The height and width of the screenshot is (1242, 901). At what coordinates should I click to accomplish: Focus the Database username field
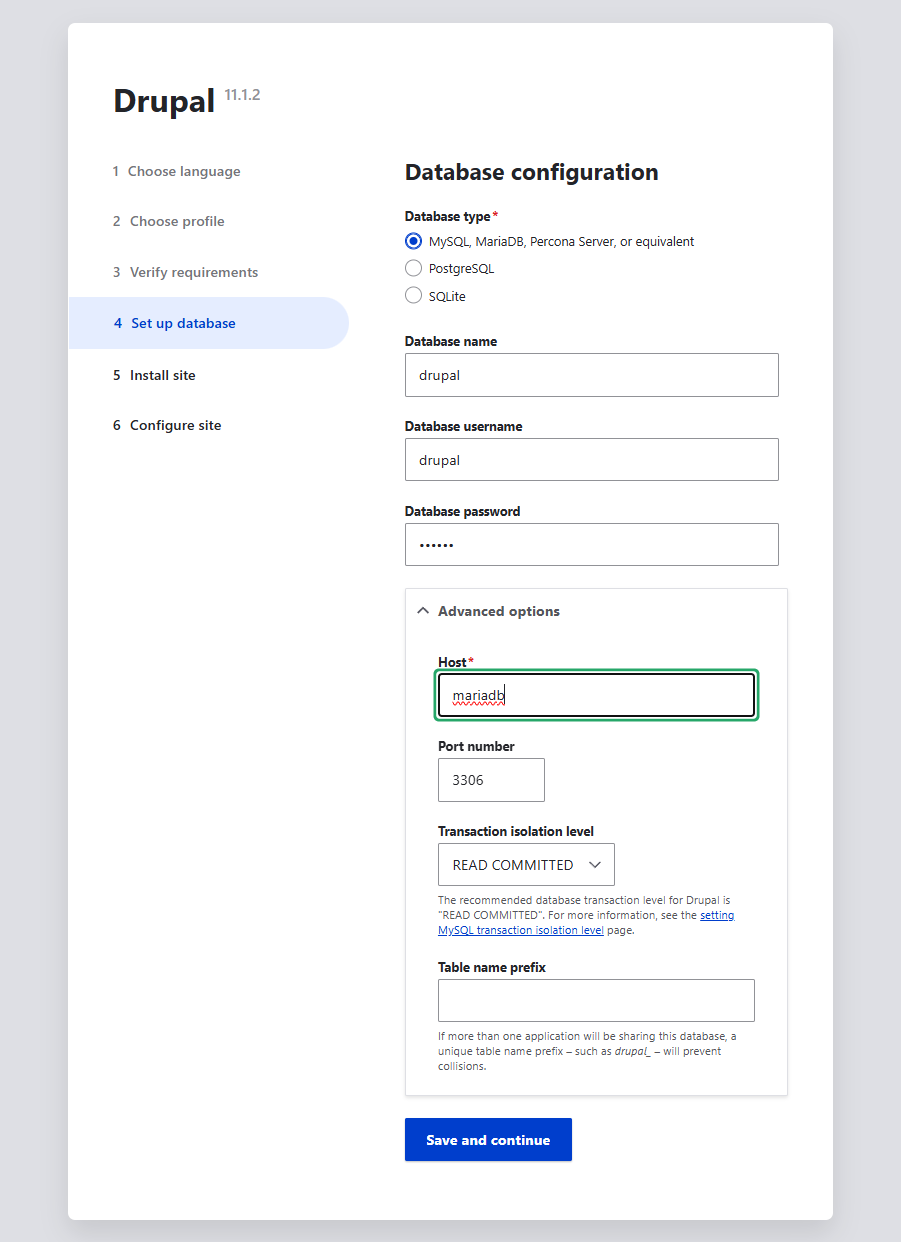click(x=591, y=460)
